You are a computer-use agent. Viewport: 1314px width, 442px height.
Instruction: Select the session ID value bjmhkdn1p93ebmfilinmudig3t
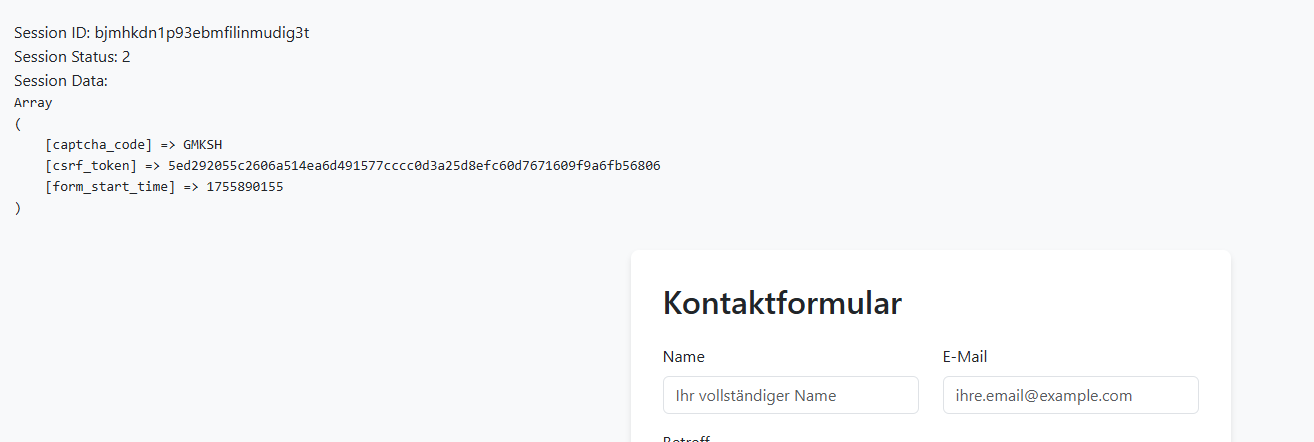(x=202, y=33)
